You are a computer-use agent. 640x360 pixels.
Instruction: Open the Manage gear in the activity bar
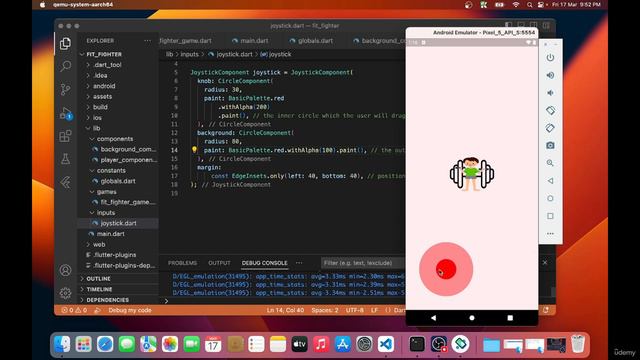(65, 293)
